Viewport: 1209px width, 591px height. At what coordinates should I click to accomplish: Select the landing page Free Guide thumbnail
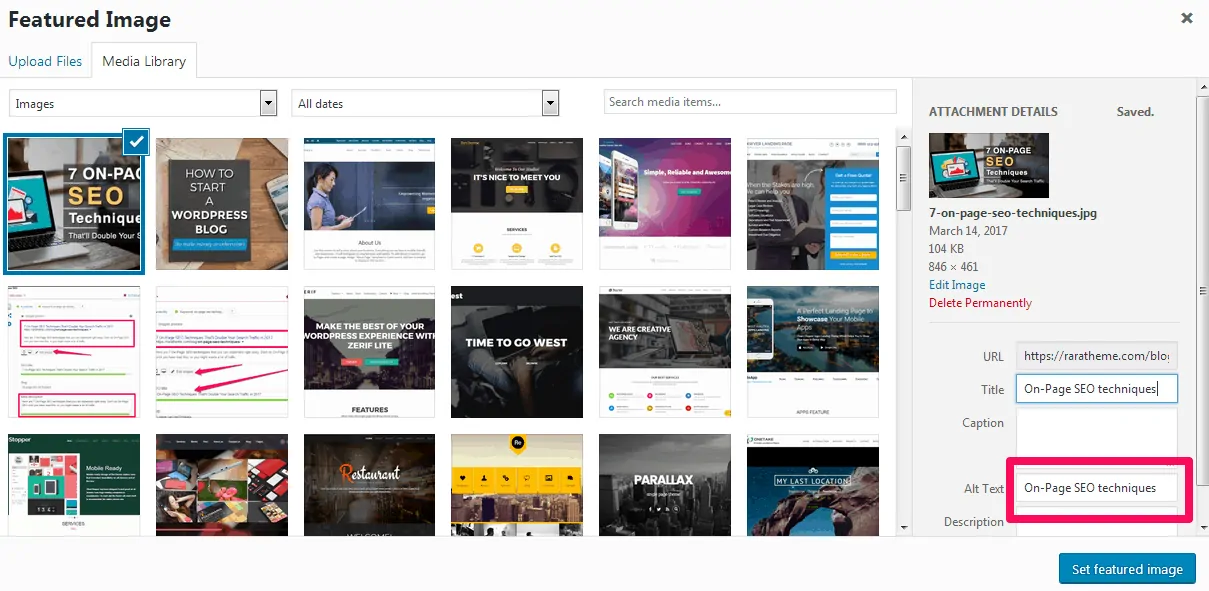pos(813,204)
